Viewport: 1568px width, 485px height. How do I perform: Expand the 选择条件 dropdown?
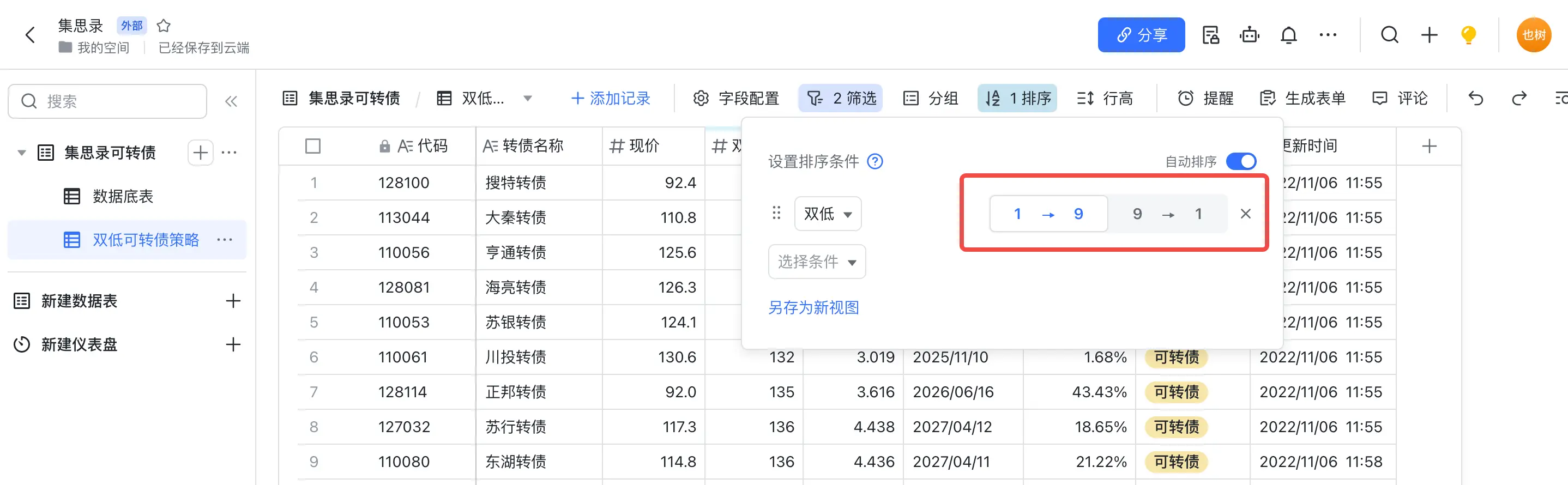point(816,262)
